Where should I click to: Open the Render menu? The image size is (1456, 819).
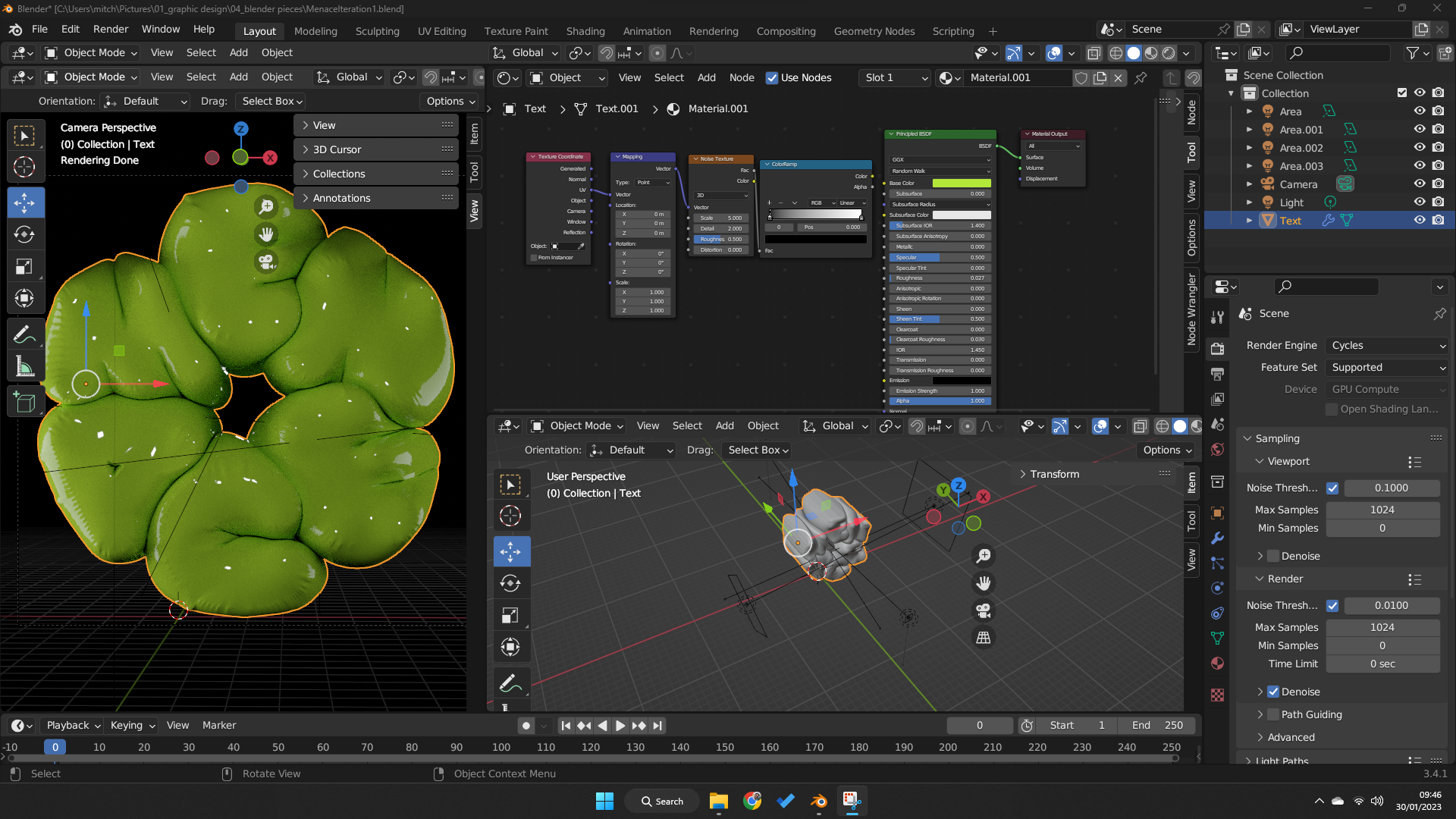click(110, 29)
